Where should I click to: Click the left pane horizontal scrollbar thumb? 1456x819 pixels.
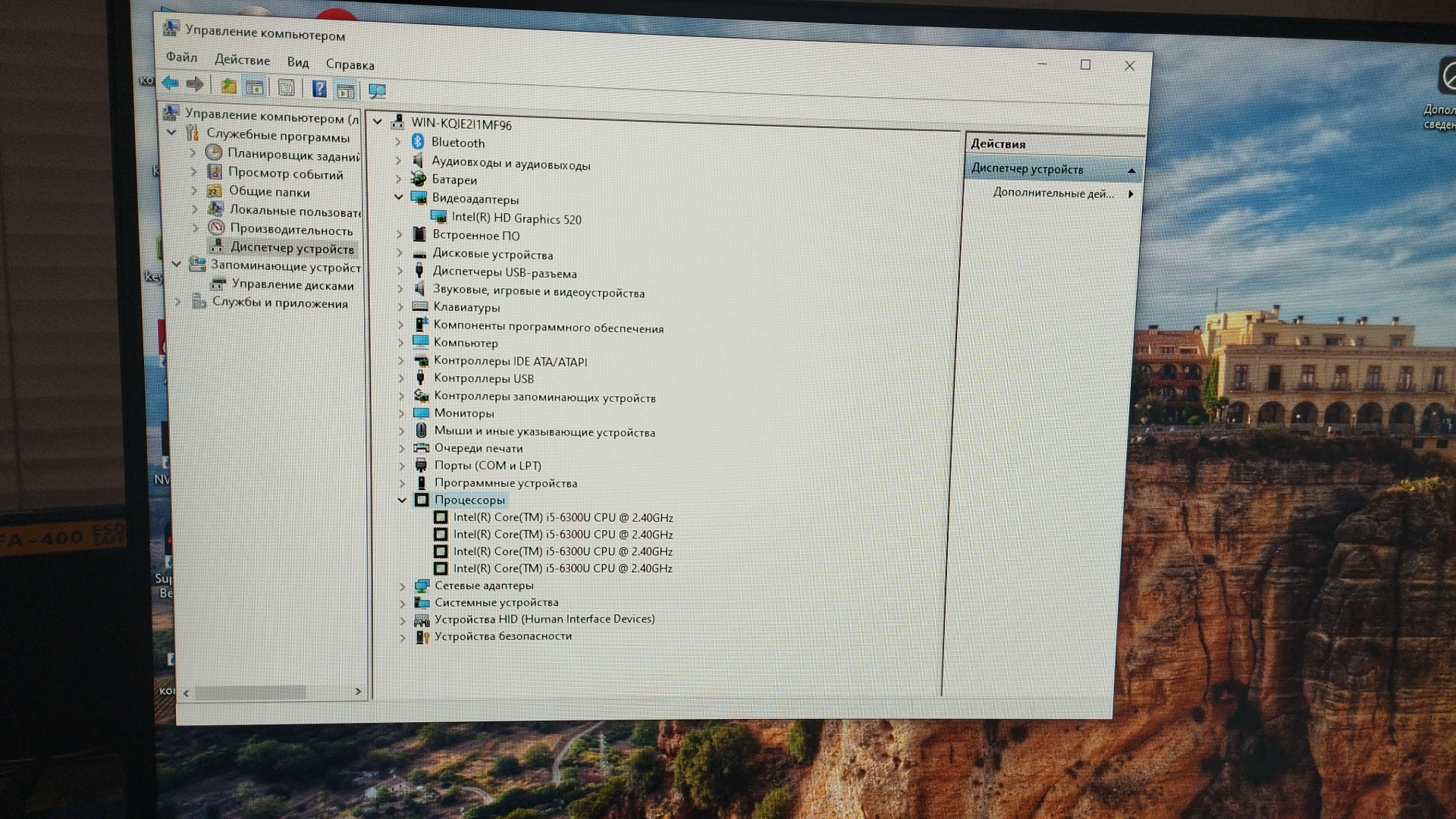click(x=250, y=692)
